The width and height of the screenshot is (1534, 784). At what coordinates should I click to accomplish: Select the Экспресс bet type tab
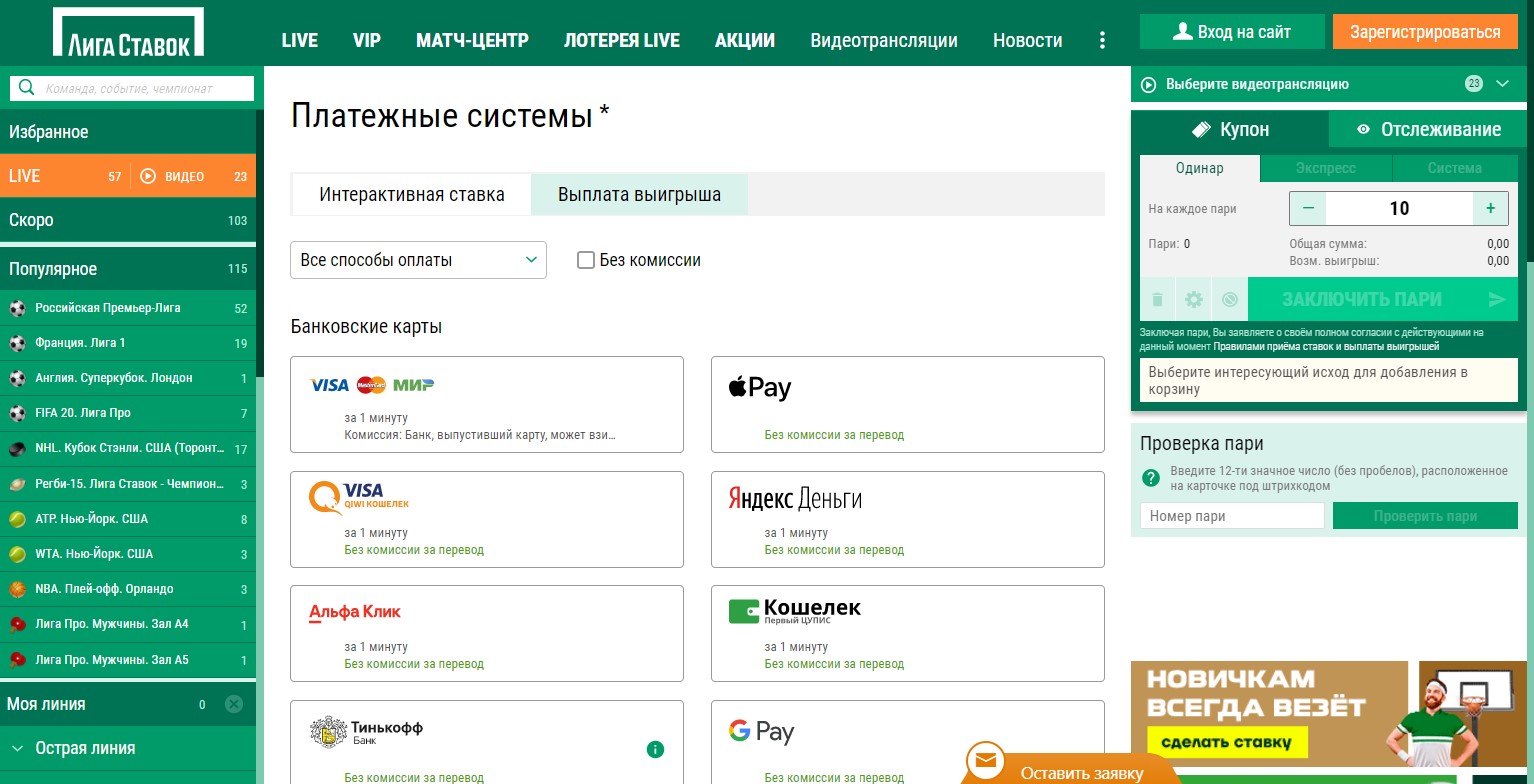[1326, 168]
